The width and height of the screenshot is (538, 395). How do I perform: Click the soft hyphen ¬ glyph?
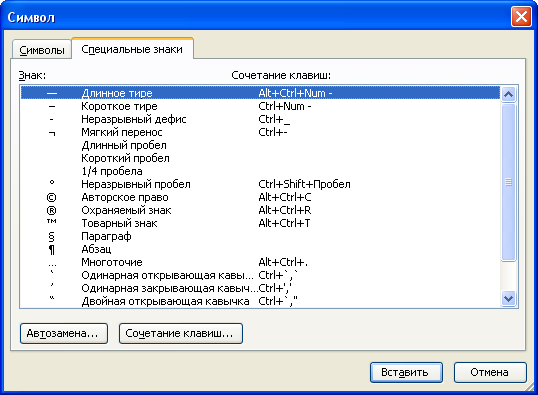pos(52,133)
